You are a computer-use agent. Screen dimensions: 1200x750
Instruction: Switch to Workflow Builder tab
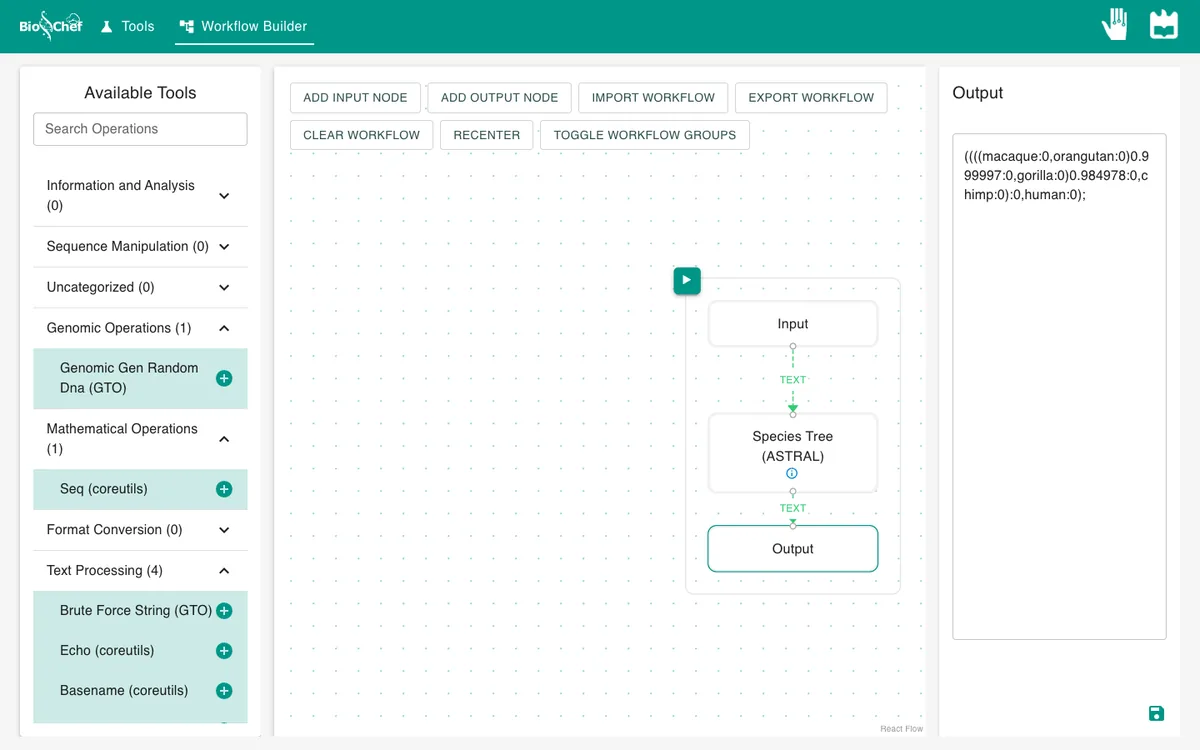pos(244,26)
